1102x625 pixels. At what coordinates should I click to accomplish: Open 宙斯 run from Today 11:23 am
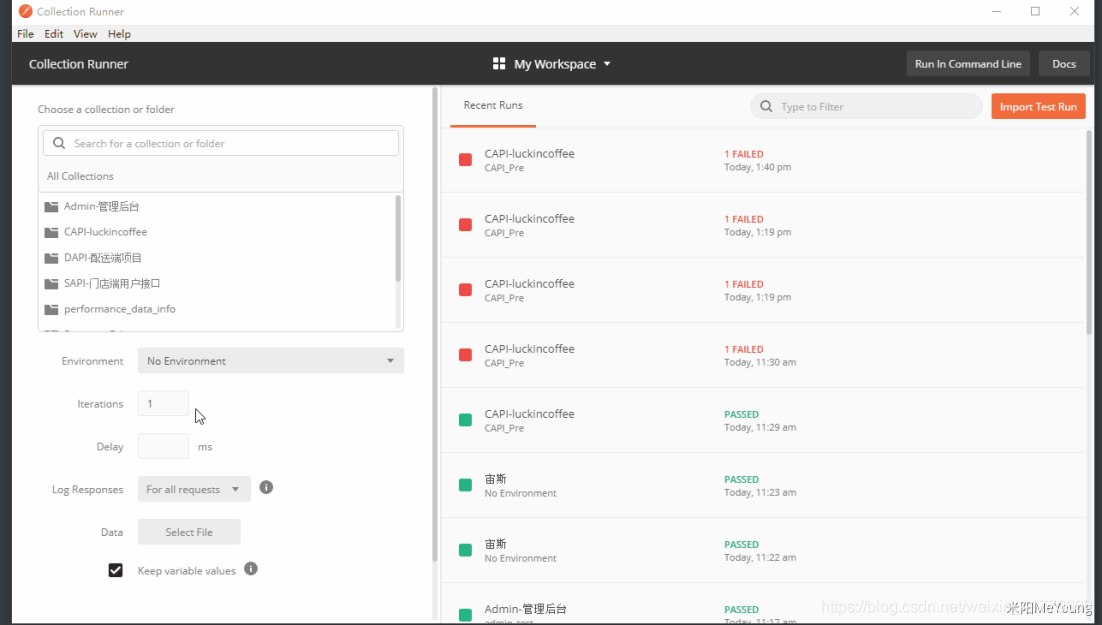pyautogui.click(x=763, y=485)
